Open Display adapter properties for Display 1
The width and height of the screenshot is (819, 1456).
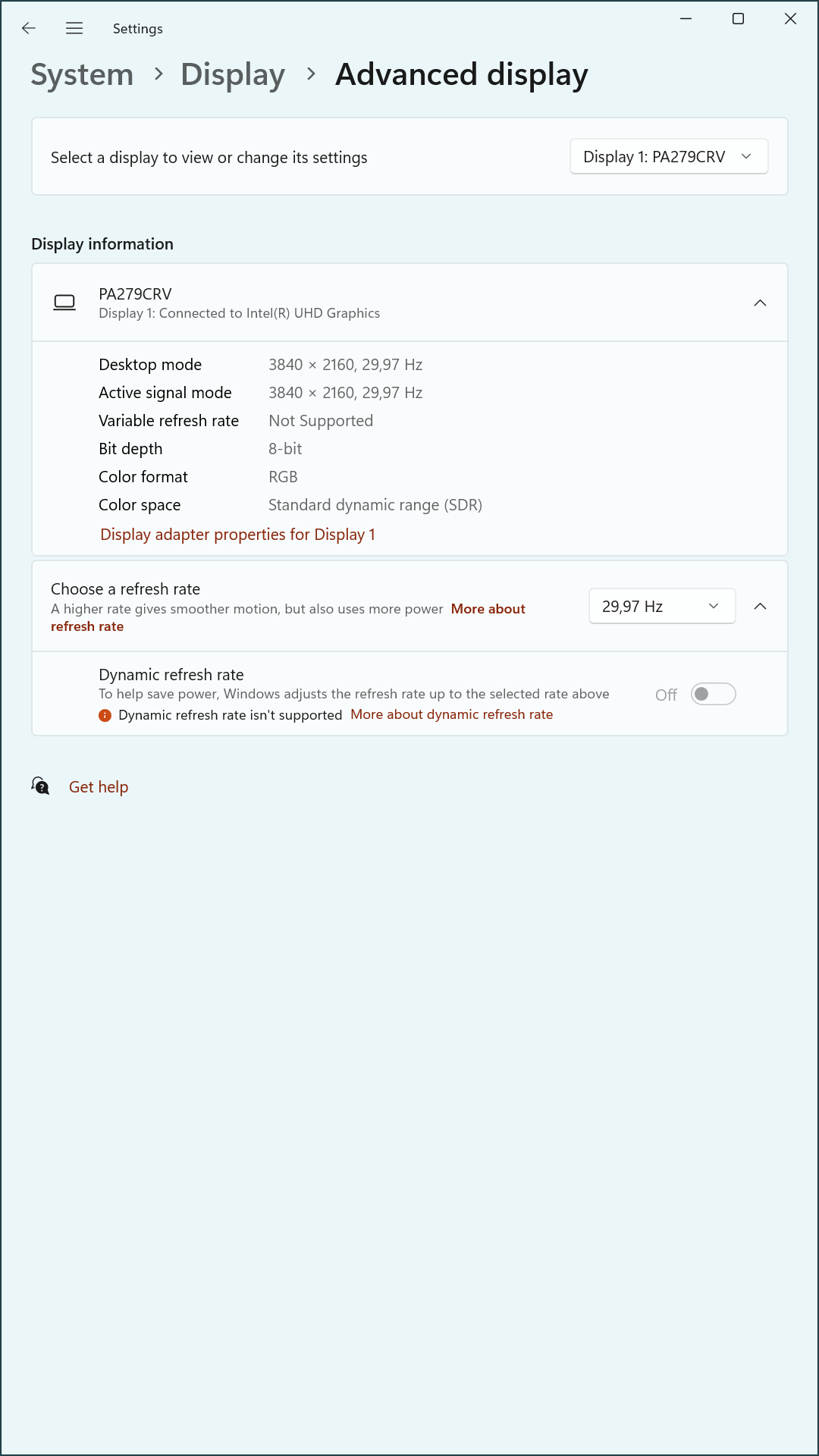click(x=237, y=535)
